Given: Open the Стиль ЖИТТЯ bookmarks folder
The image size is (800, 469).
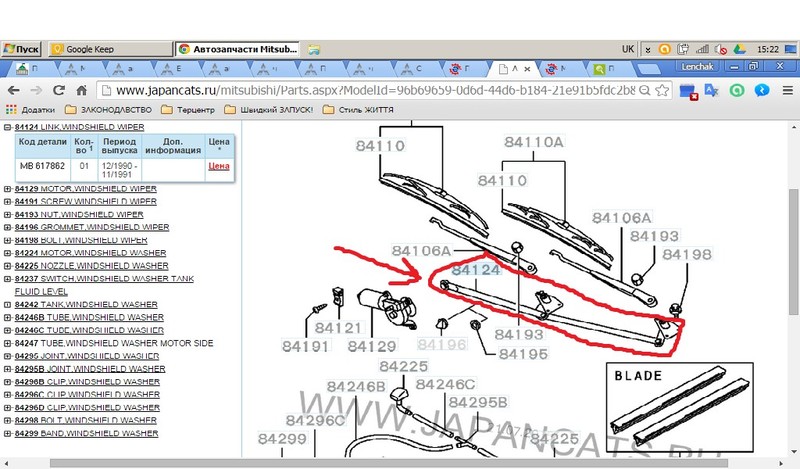Looking at the screenshot, I should coord(358,110).
